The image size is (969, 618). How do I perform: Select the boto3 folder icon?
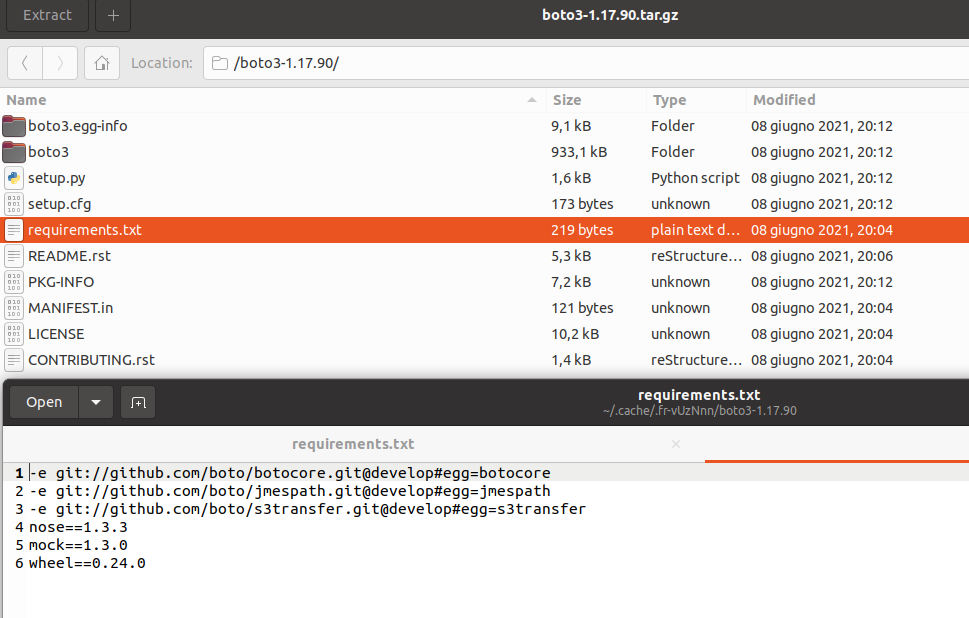[x=14, y=152]
